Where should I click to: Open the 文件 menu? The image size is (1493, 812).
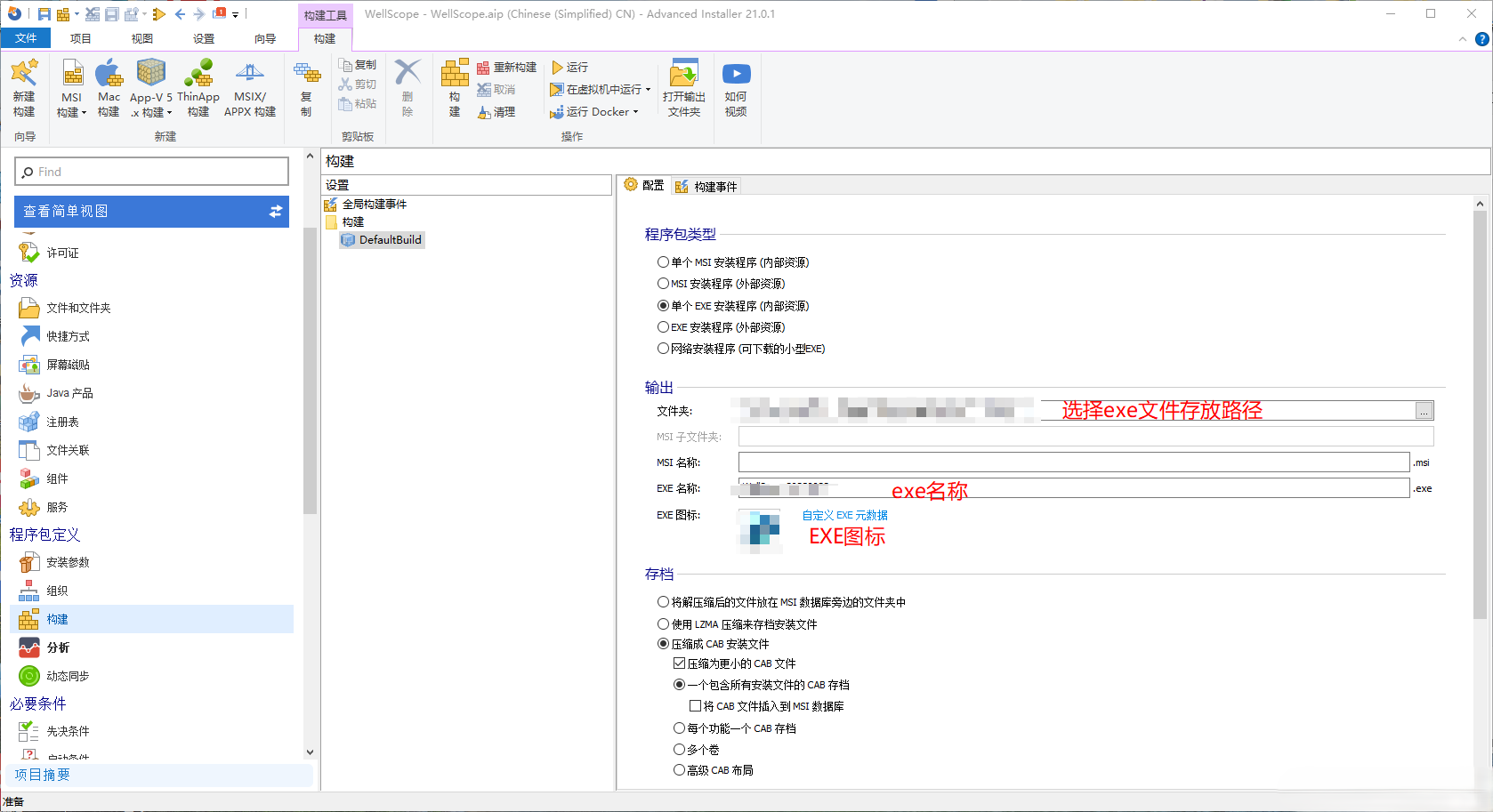click(26, 38)
